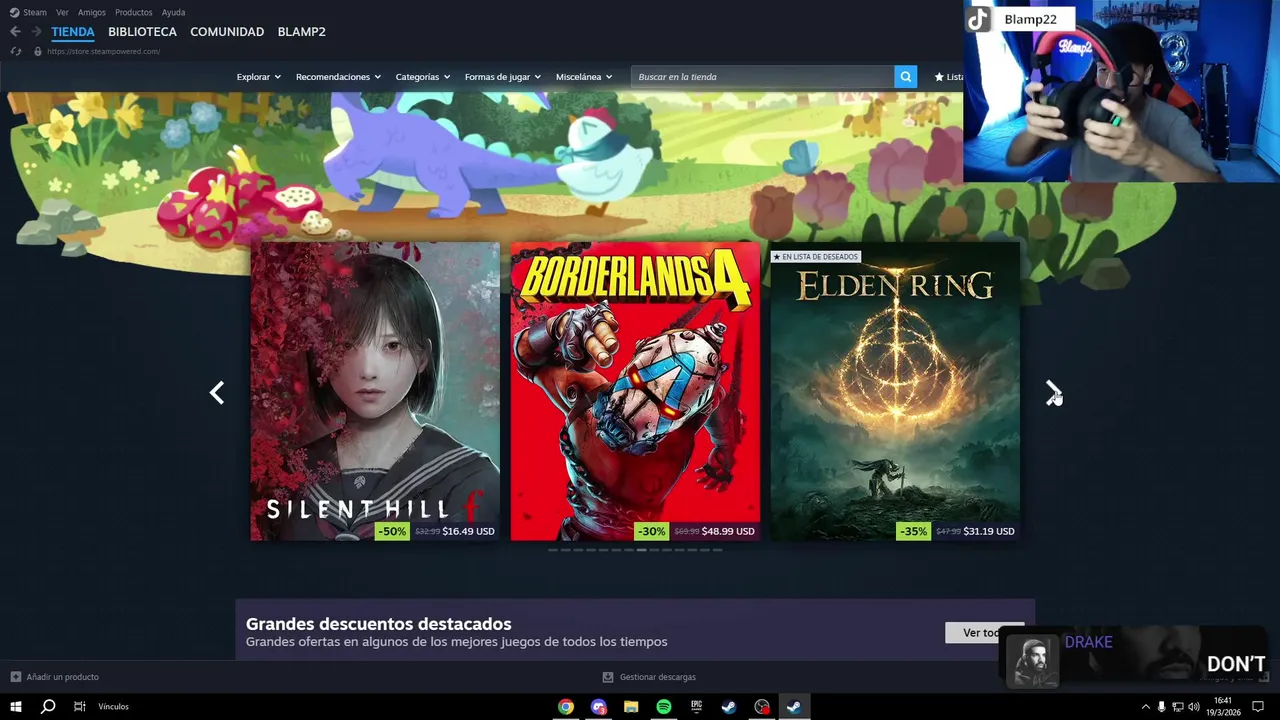Open the Ver menu
The image size is (1280, 720).
point(62,12)
